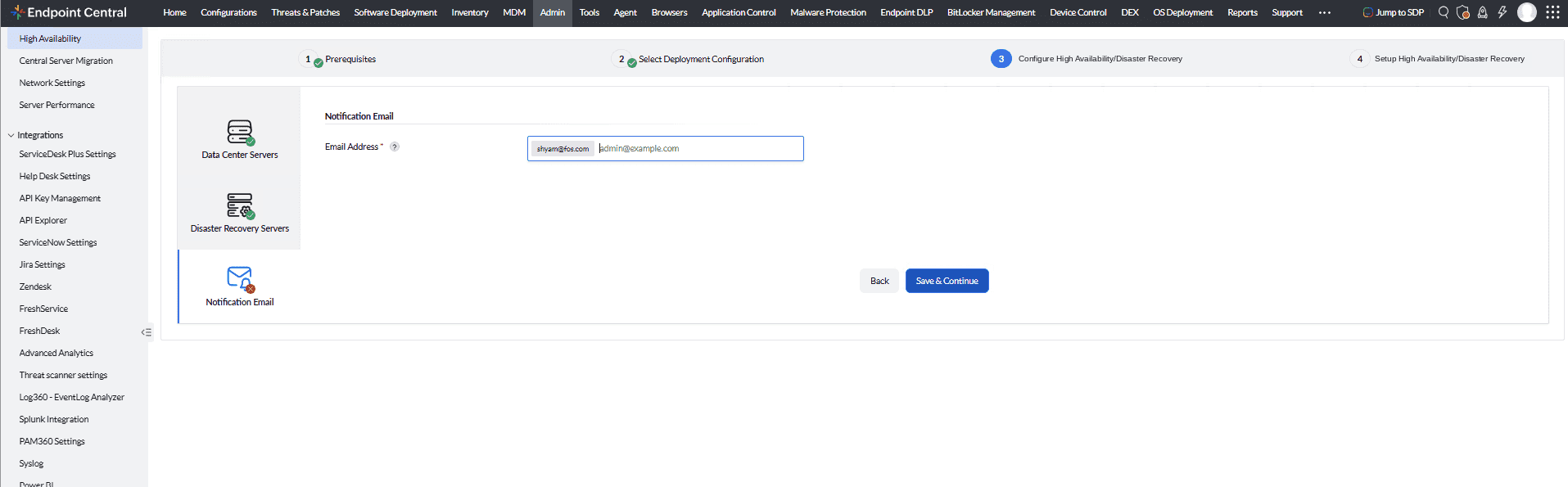
Task: Open Network Settings in sidebar
Action: pos(52,83)
